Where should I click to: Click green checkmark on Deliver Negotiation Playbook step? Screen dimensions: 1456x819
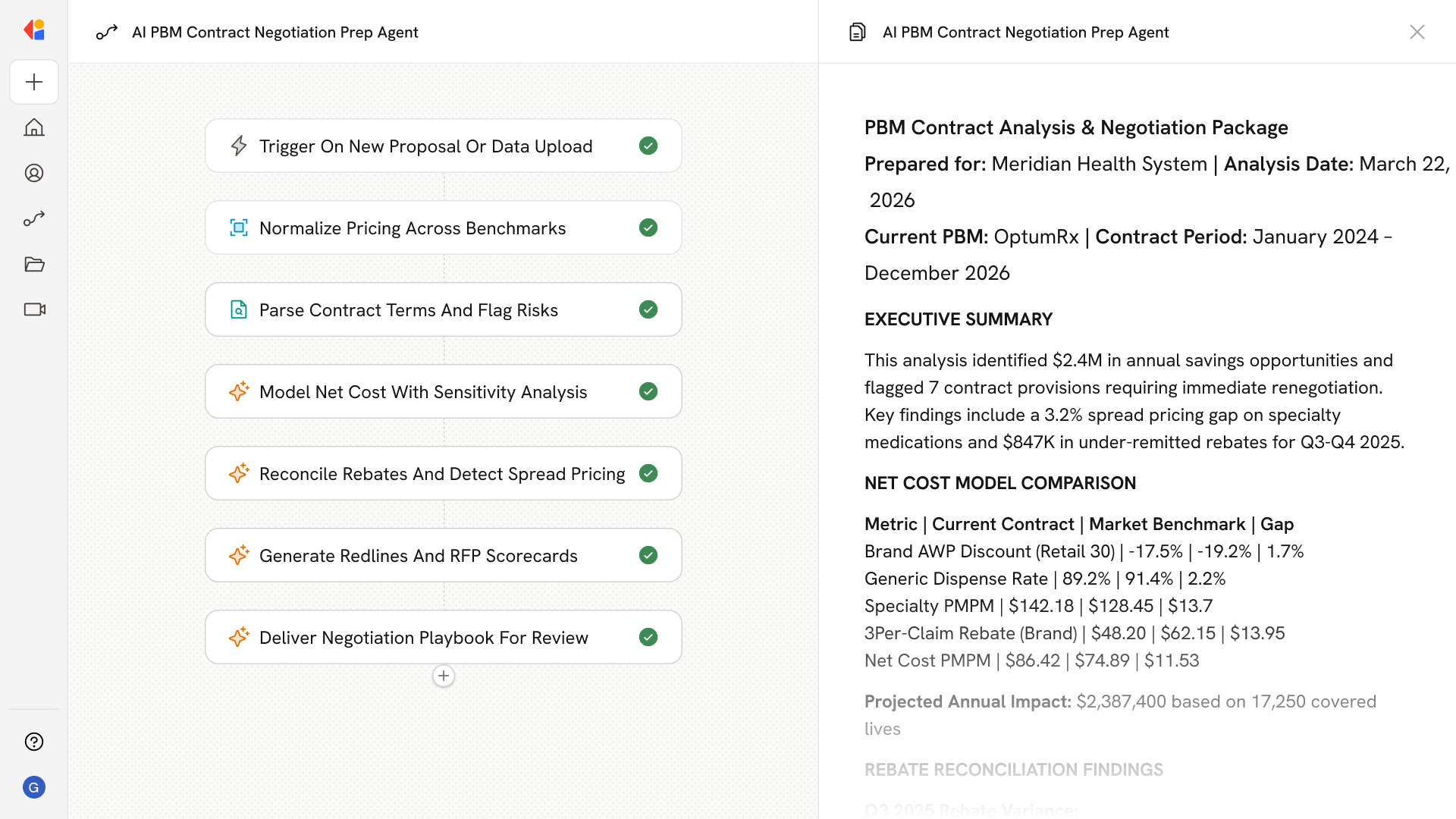(x=648, y=637)
